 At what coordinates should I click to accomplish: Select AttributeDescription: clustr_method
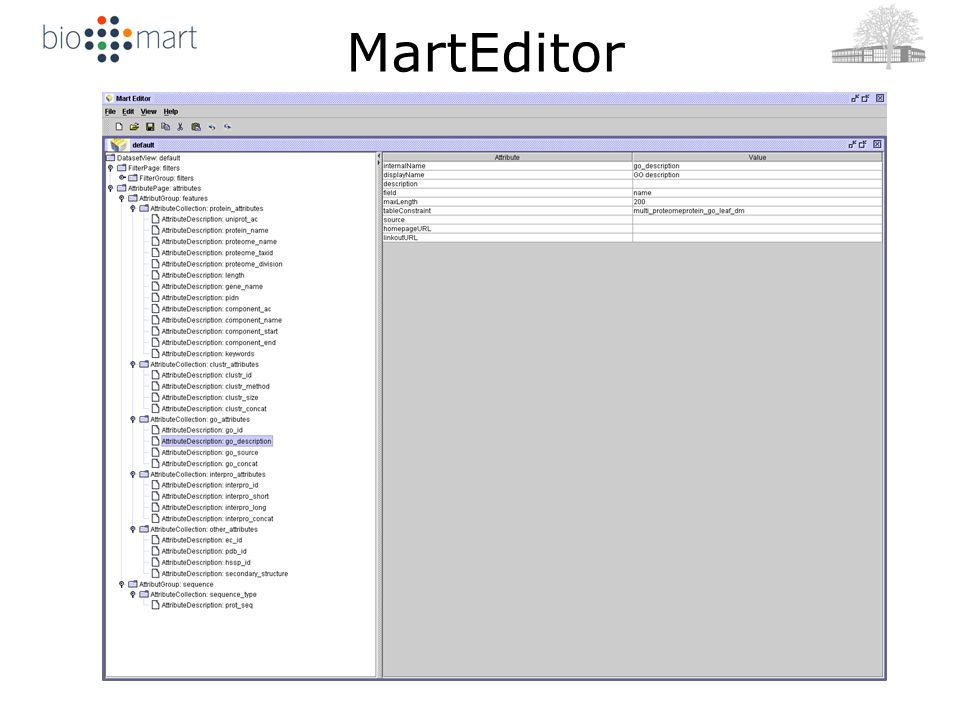pos(216,386)
